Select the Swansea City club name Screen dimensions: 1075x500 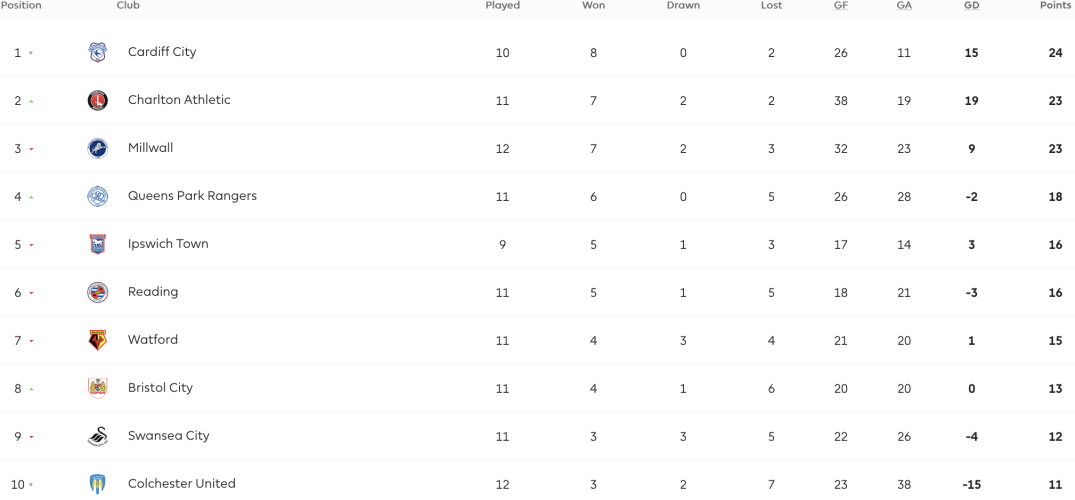pyautogui.click(x=169, y=436)
